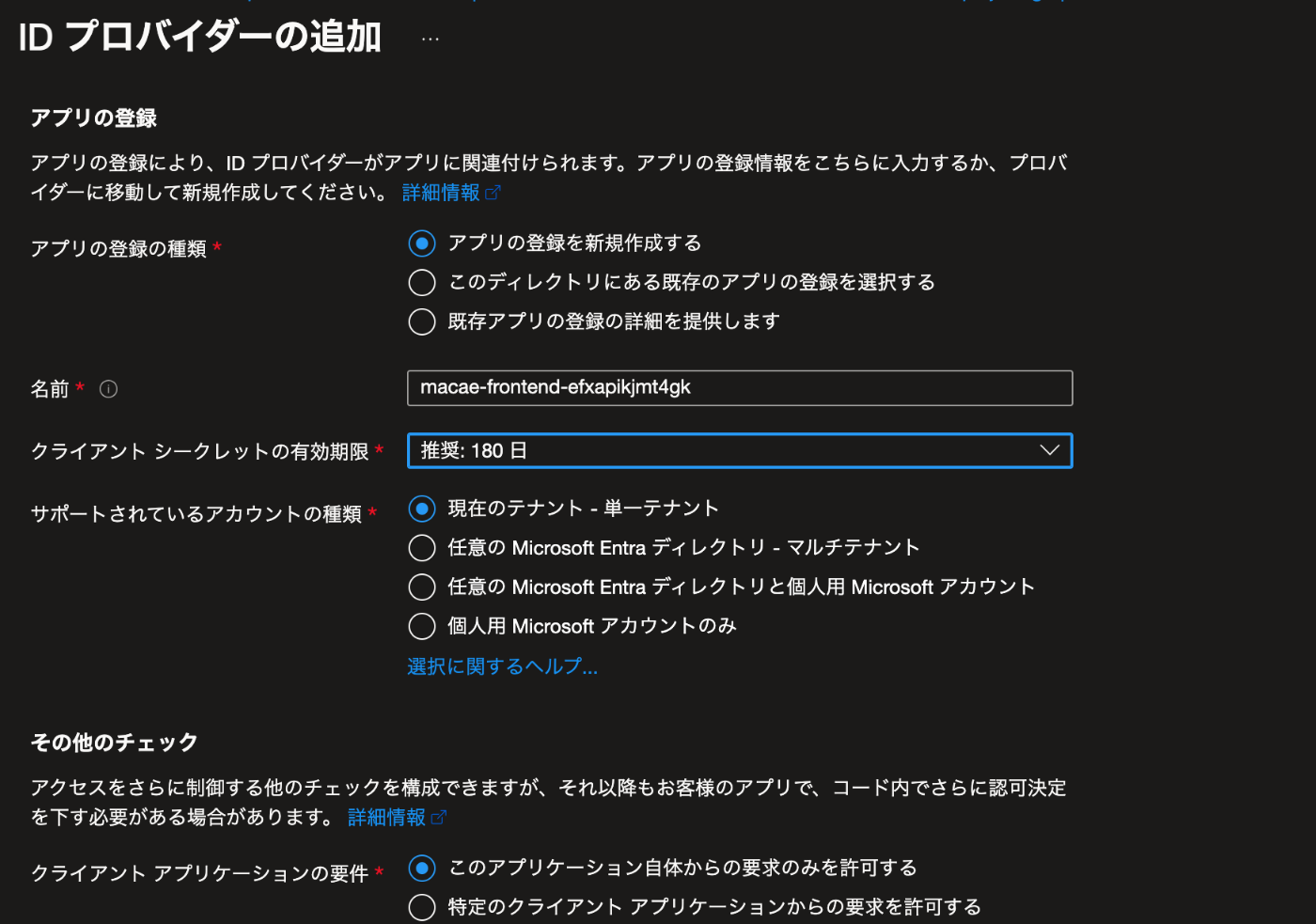Click inside the macae-frontend-efxapikjmt4gk name field
The height and width of the screenshot is (924, 1316).
coord(740,387)
